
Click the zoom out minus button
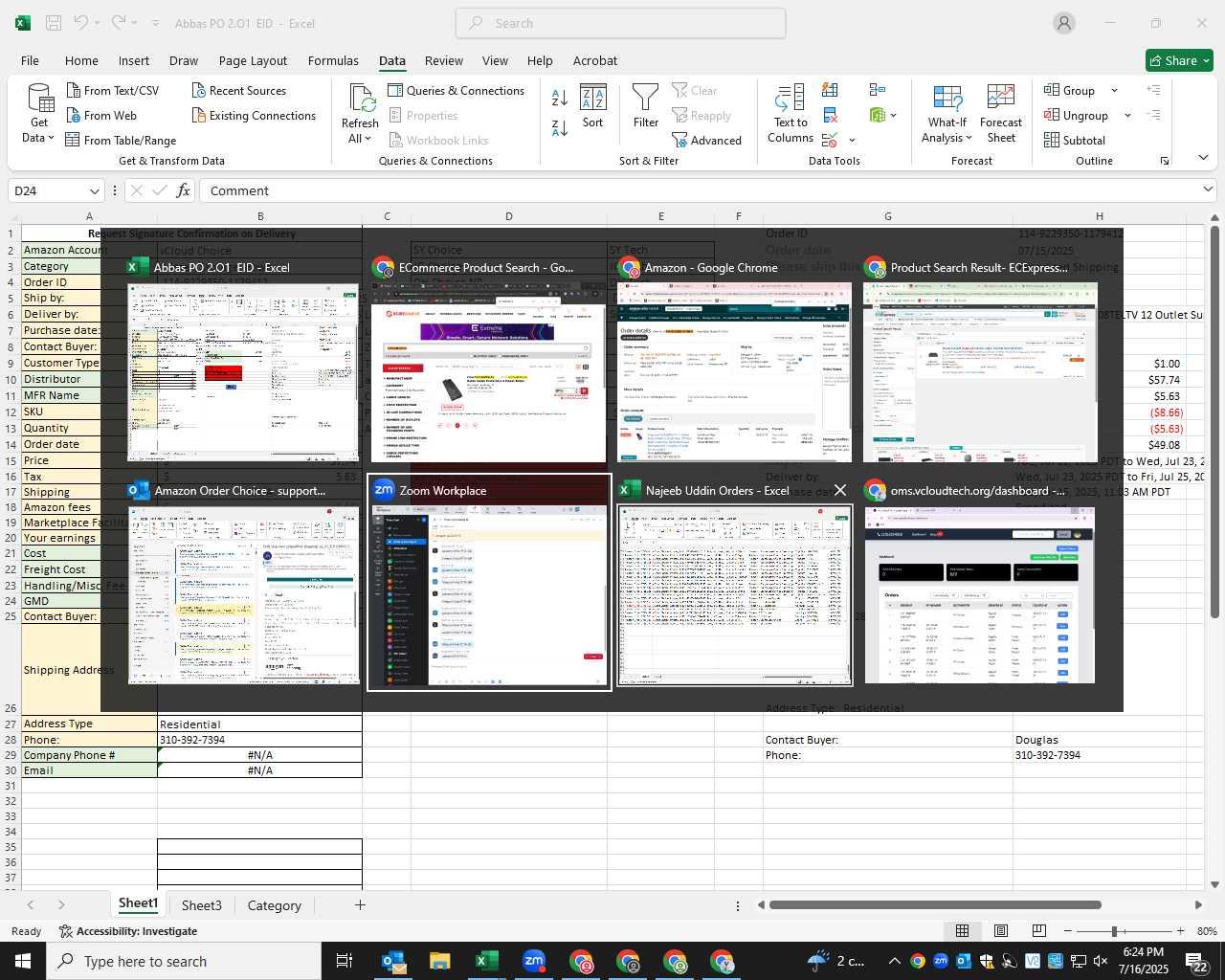[x=1069, y=931]
